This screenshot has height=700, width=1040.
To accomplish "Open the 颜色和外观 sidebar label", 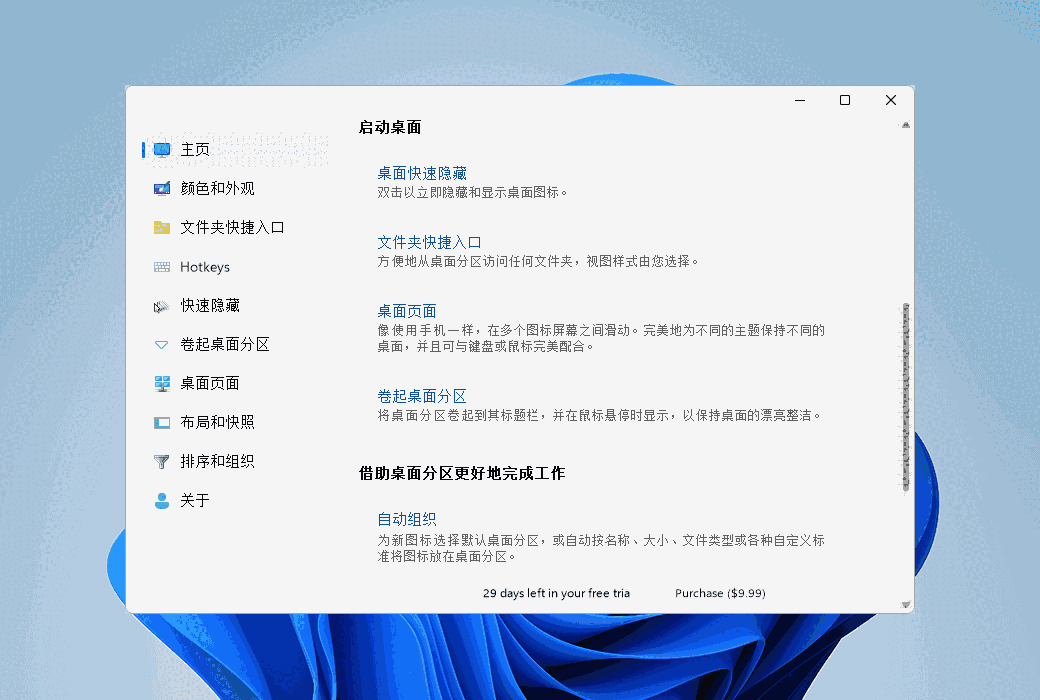I will 218,189.
